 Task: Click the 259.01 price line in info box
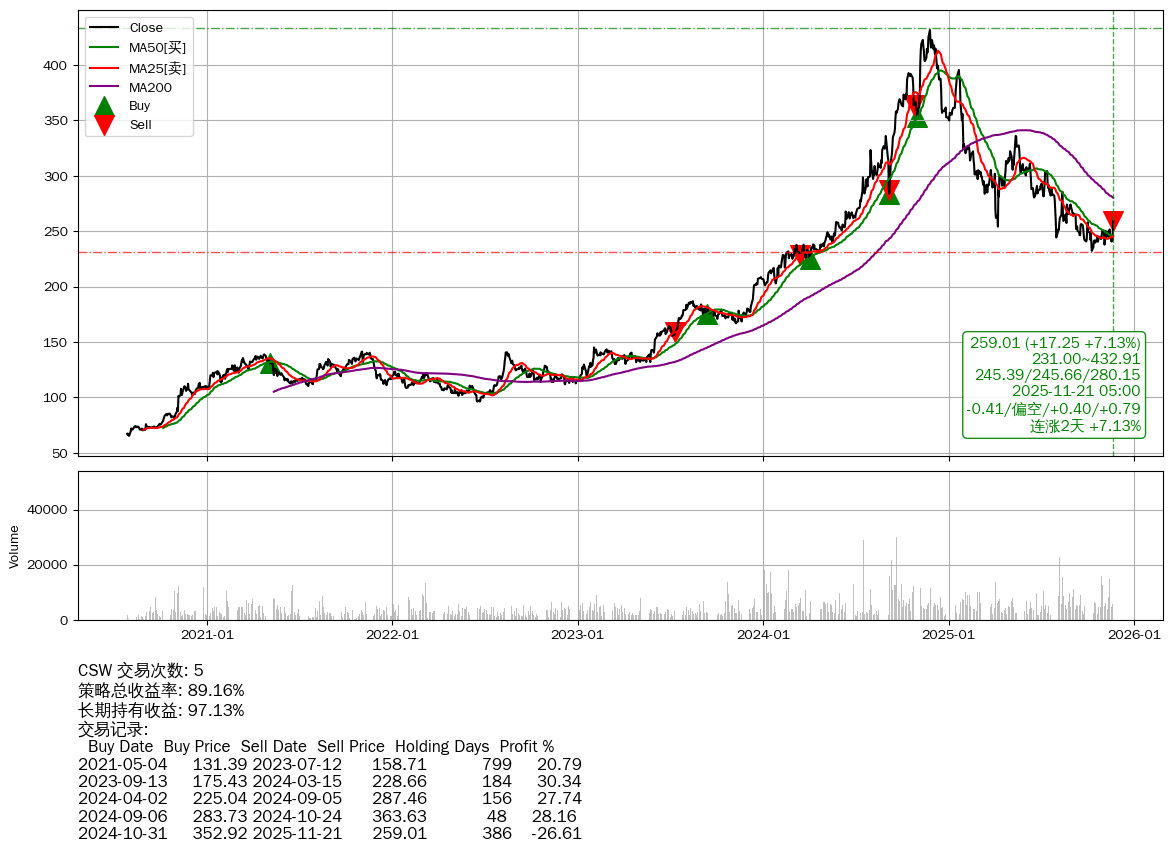(x=1054, y=343)
